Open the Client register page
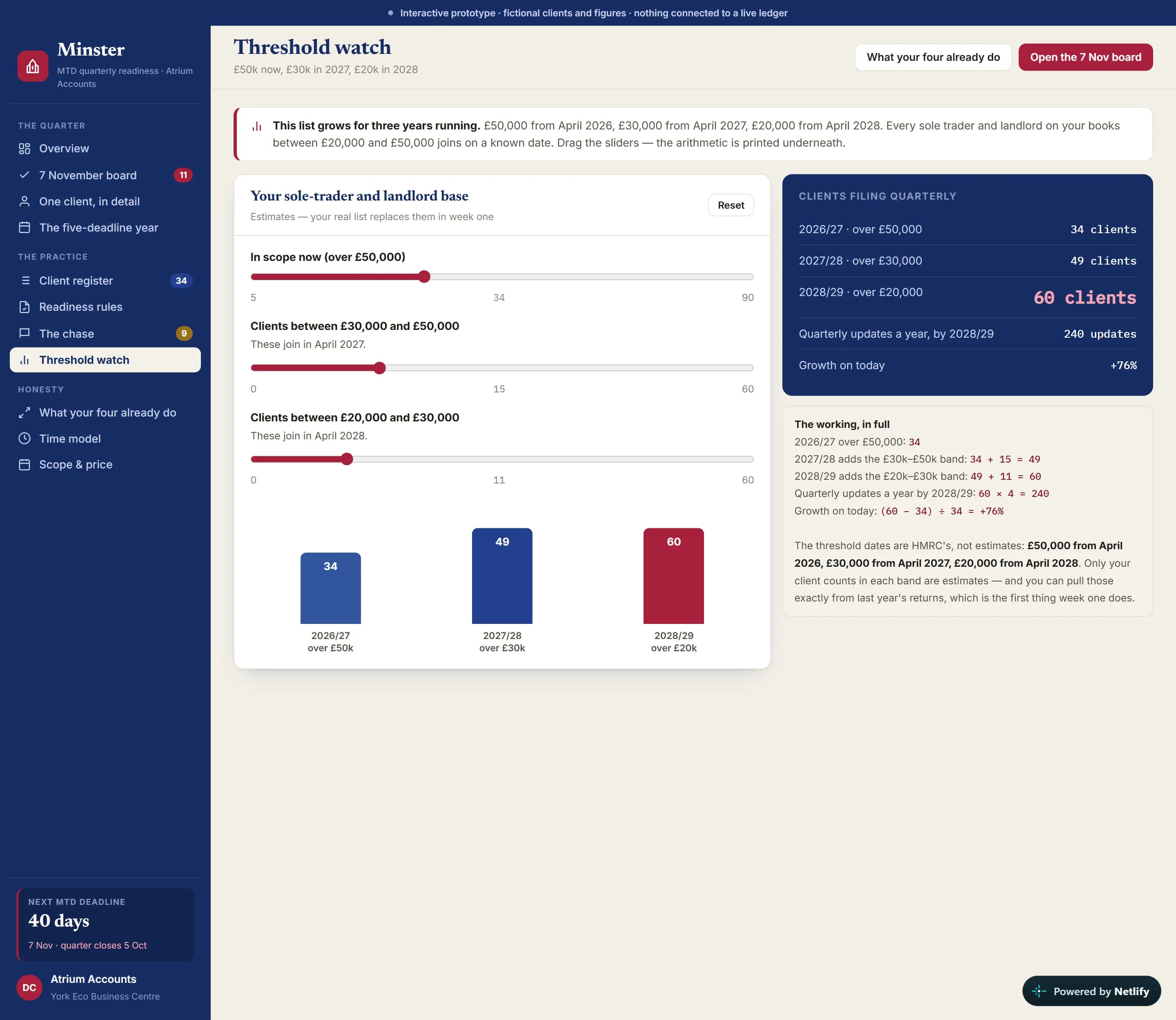 pyautogui.click(x=105, y=281)
